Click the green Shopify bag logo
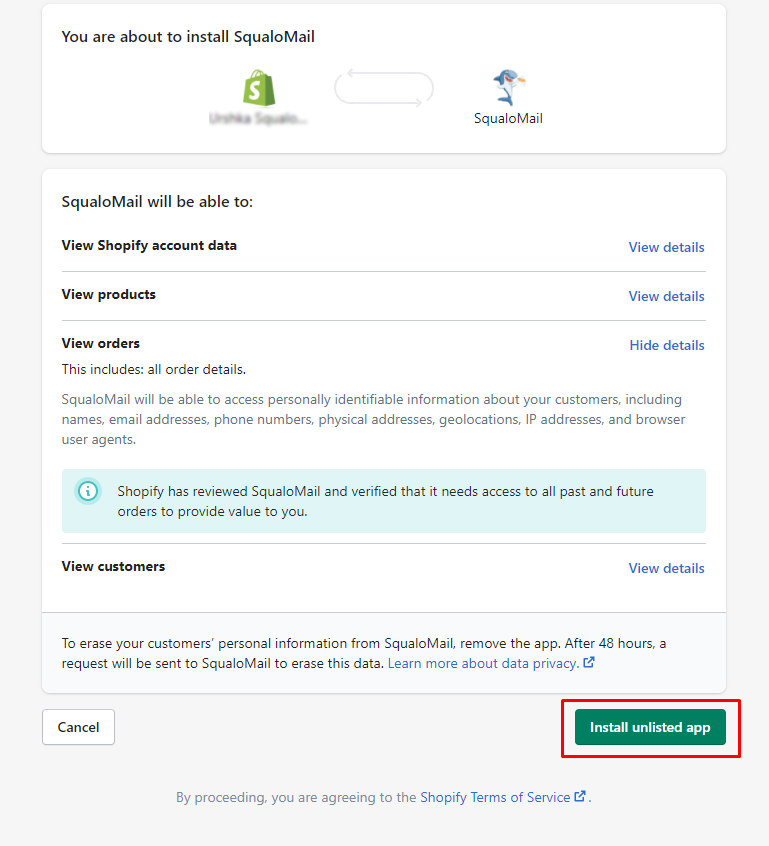Viewport: 769px width, 846px height. pos(258,88)
